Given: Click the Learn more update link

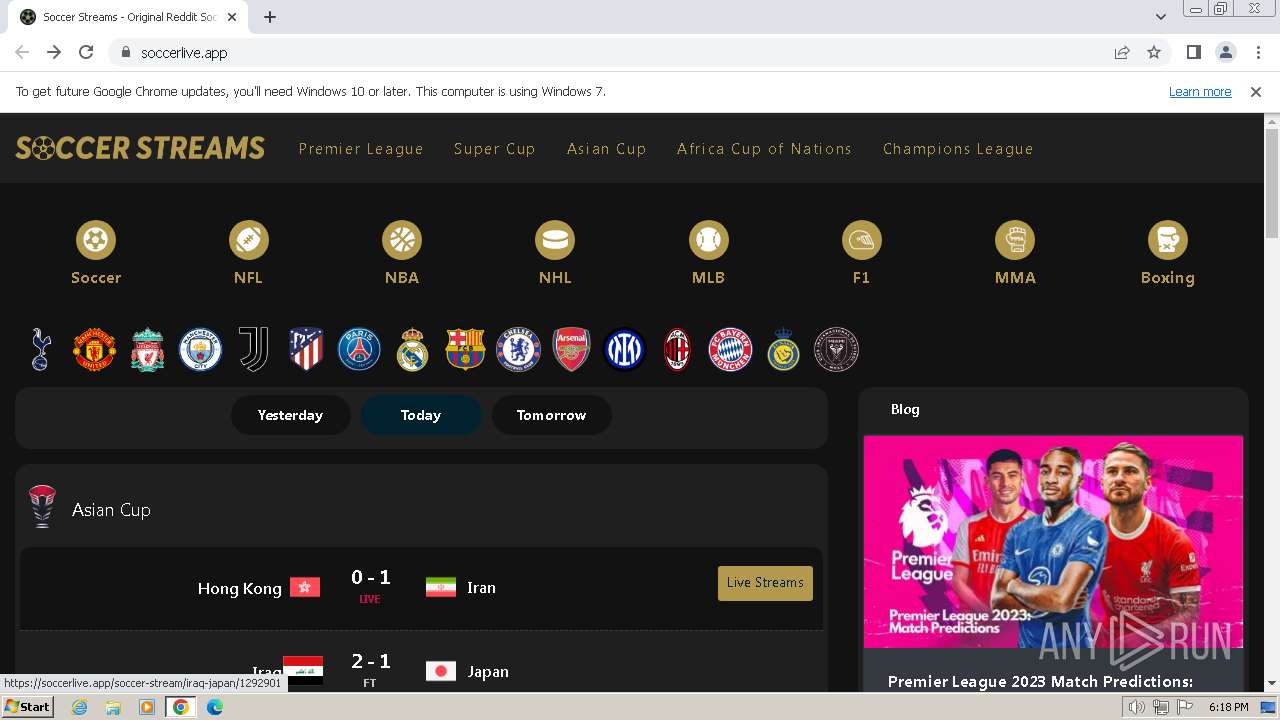Looking at the screenshot, I should 1200,92.
